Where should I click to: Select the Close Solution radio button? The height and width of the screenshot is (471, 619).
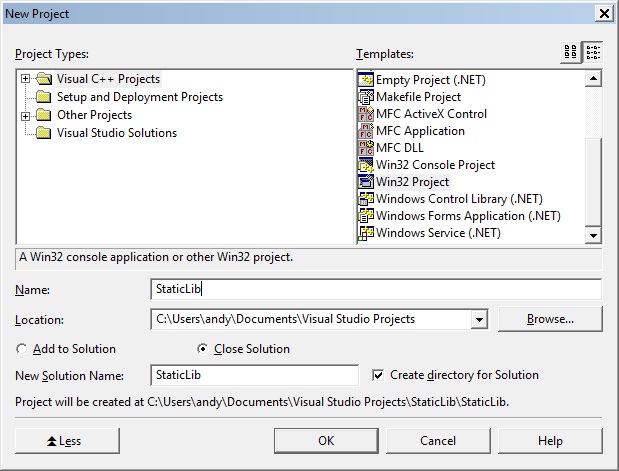coord(202,349)
